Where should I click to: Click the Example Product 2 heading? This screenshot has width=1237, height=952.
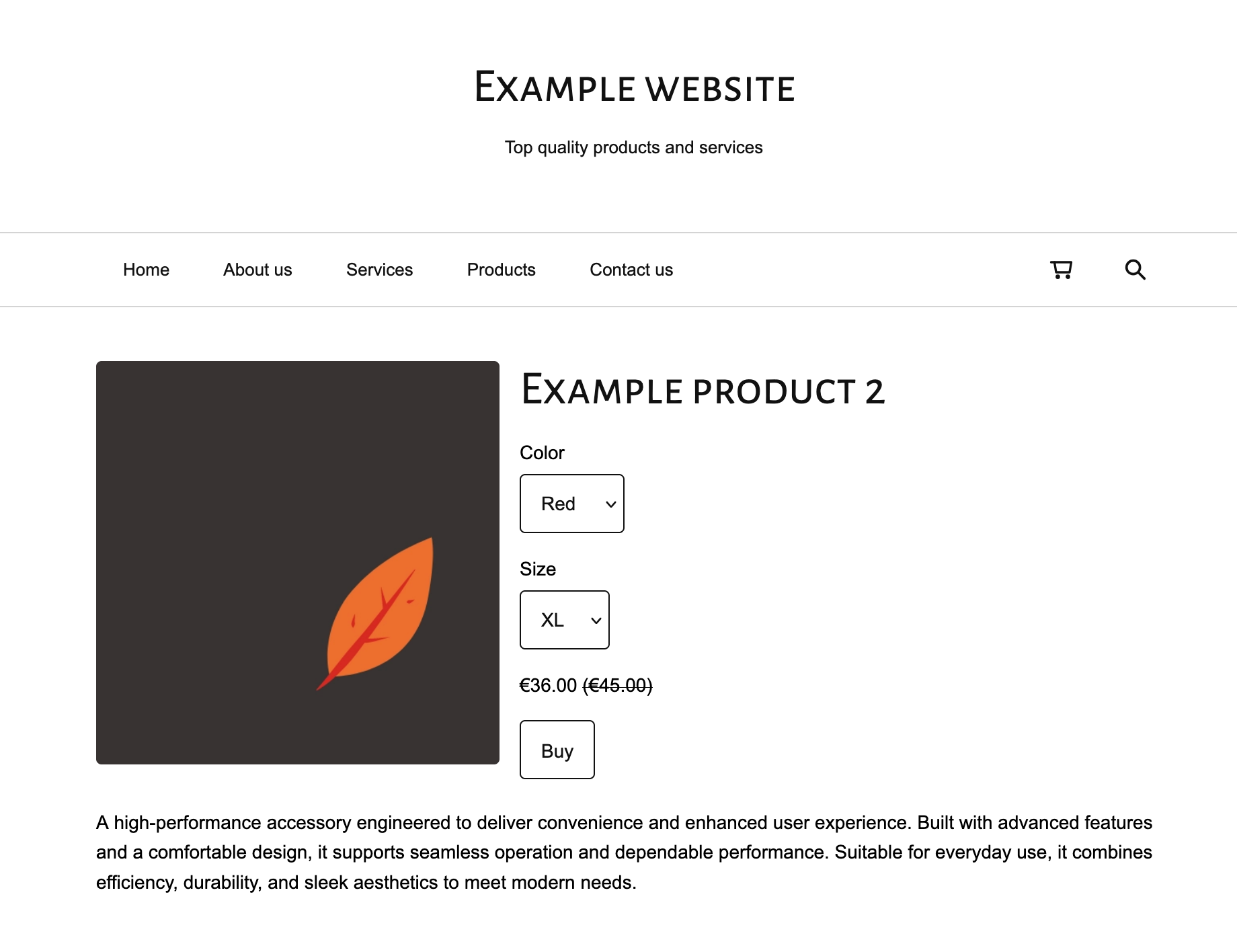703,391
